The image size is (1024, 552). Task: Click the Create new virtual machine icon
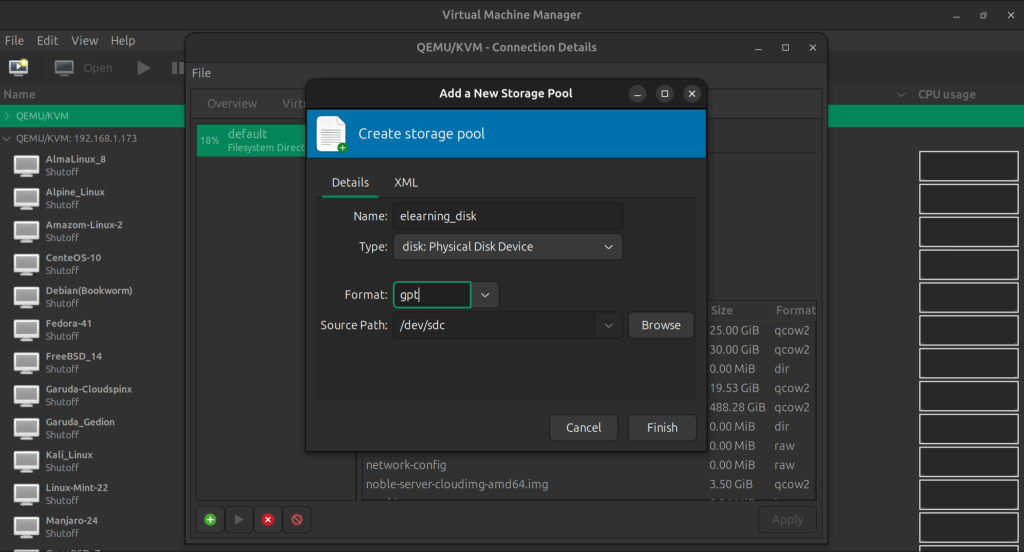pos(18,67)
